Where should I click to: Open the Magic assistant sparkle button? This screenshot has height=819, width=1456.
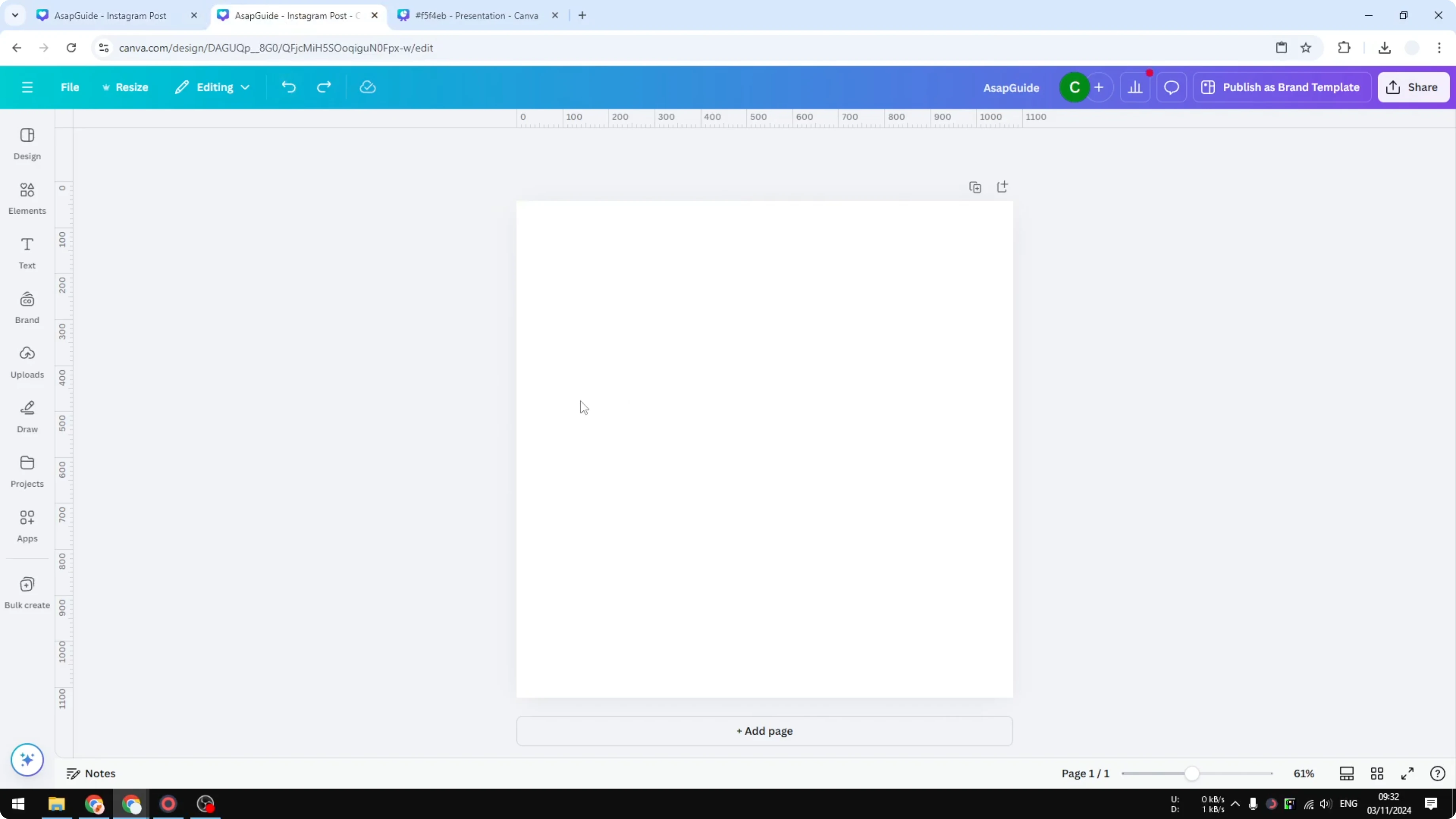(27, 760)
